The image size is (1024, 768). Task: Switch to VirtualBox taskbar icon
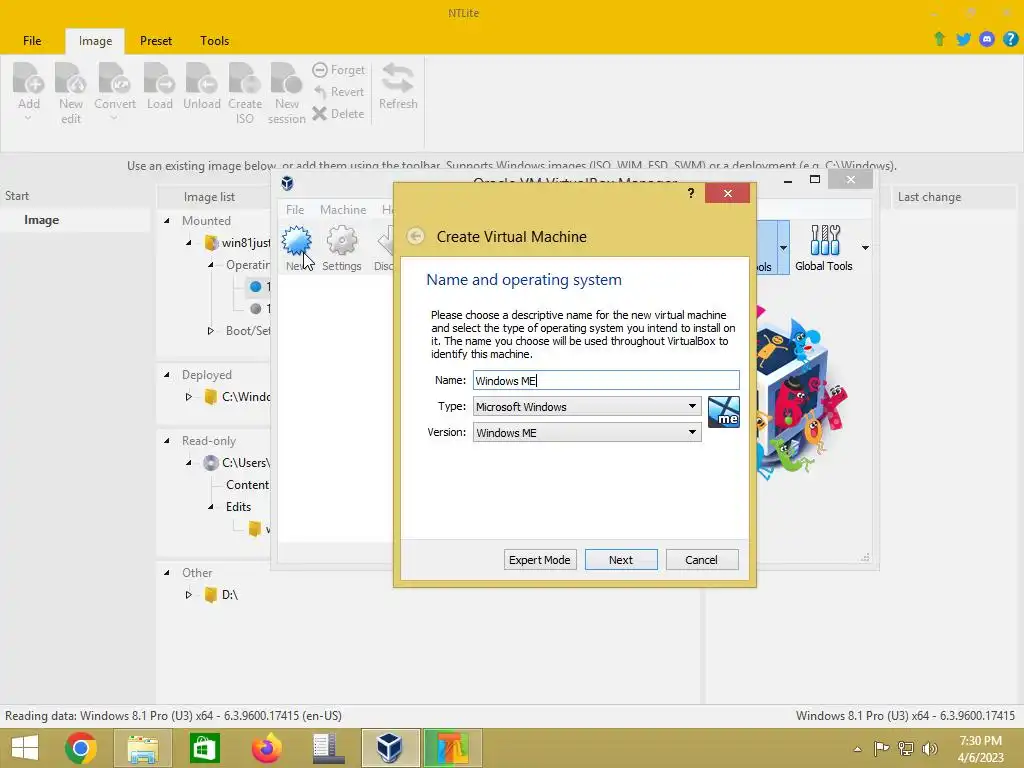(390, 748)
